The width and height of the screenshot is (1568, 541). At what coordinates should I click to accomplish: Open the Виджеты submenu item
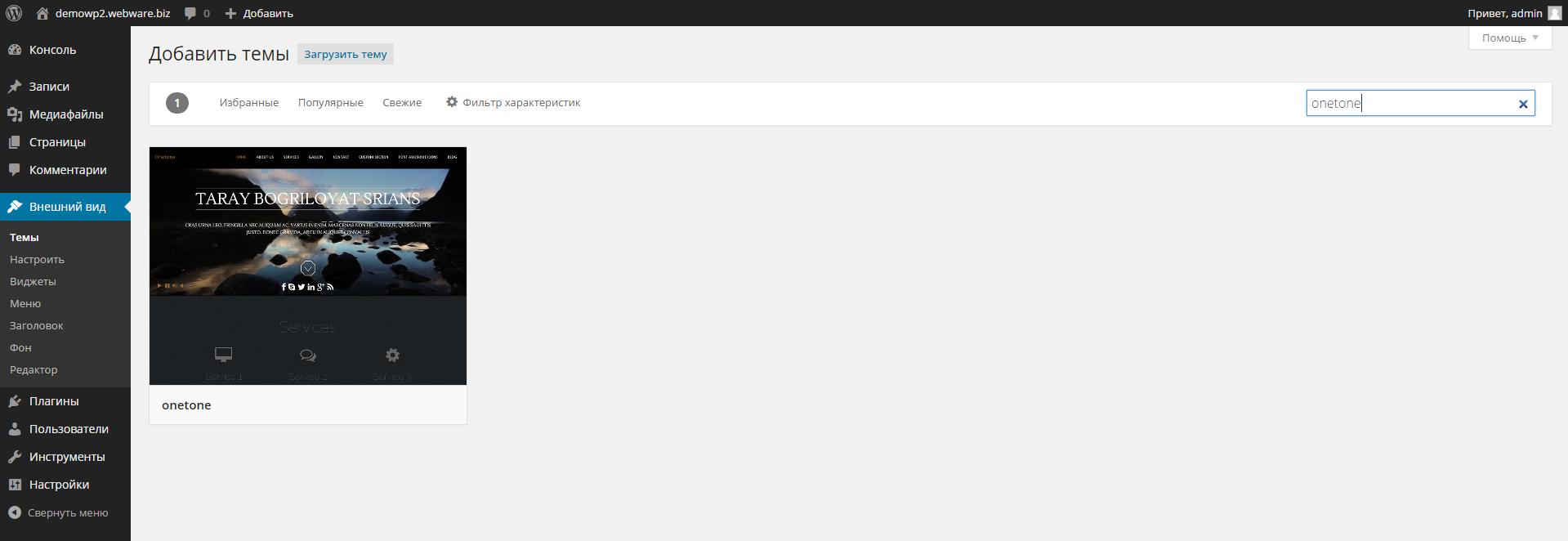pyautogui.click(x=33, y=281)
